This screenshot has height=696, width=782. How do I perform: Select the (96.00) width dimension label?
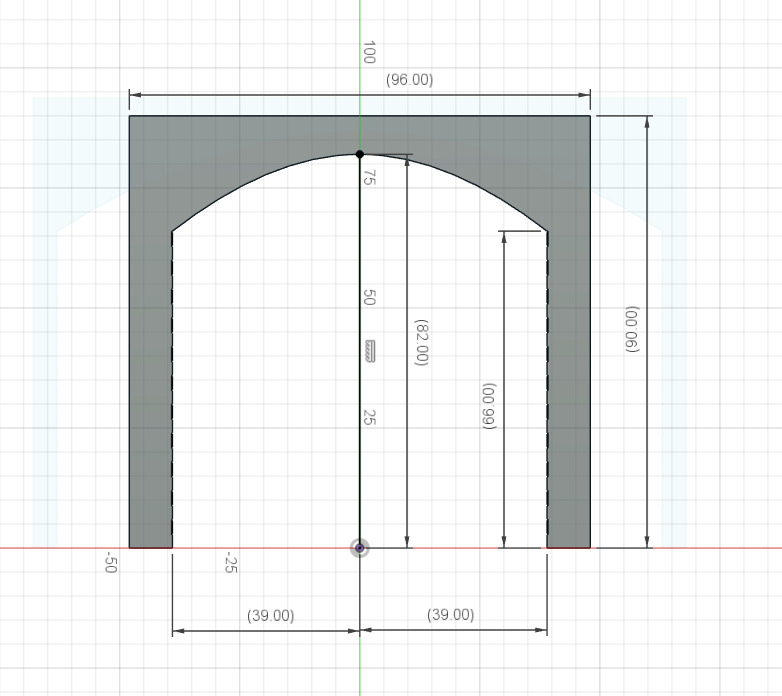pyautogui.click(x=409, y=80)
